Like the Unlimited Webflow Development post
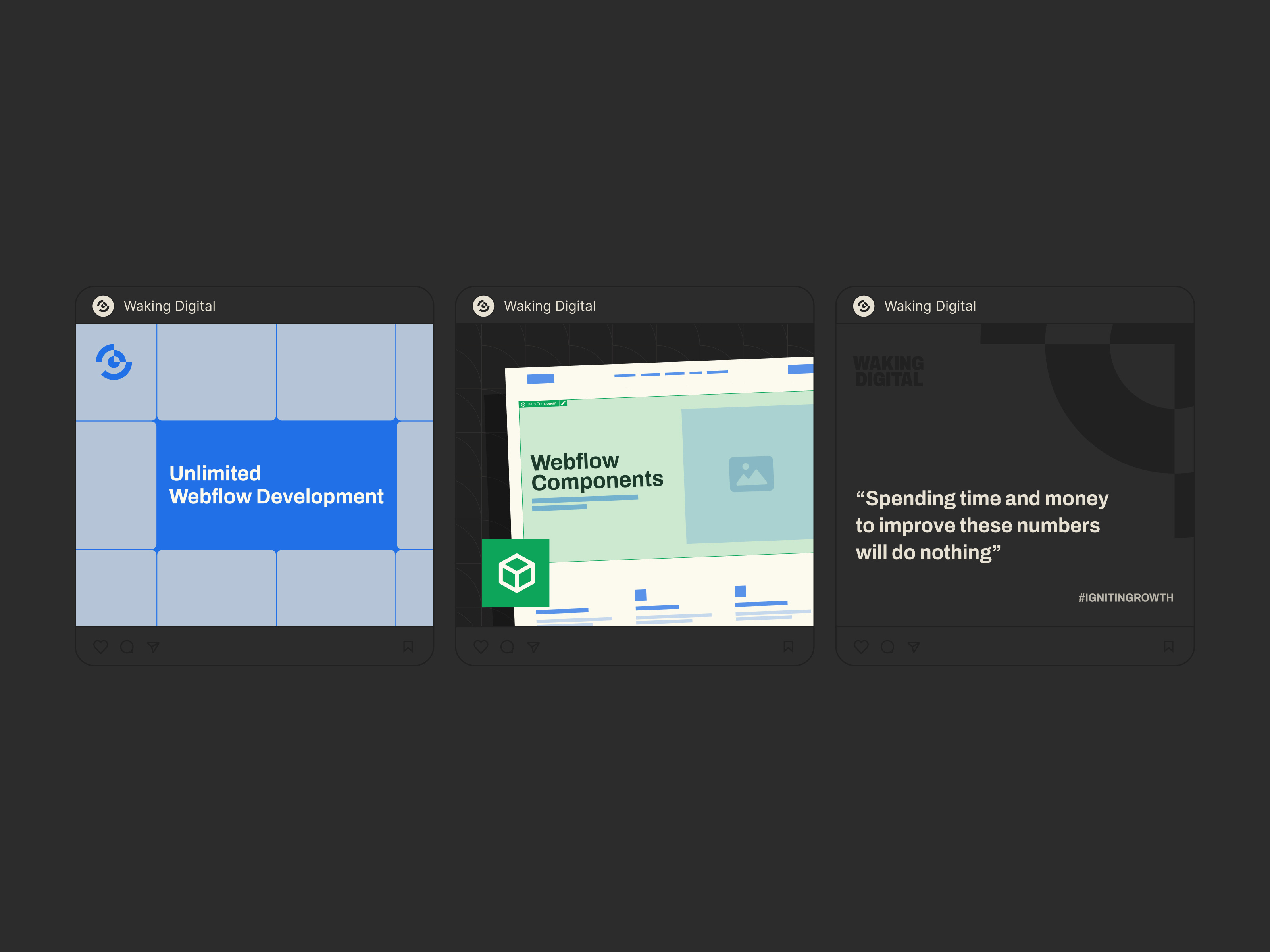The image size is (1270, 952). click(100, 647)
